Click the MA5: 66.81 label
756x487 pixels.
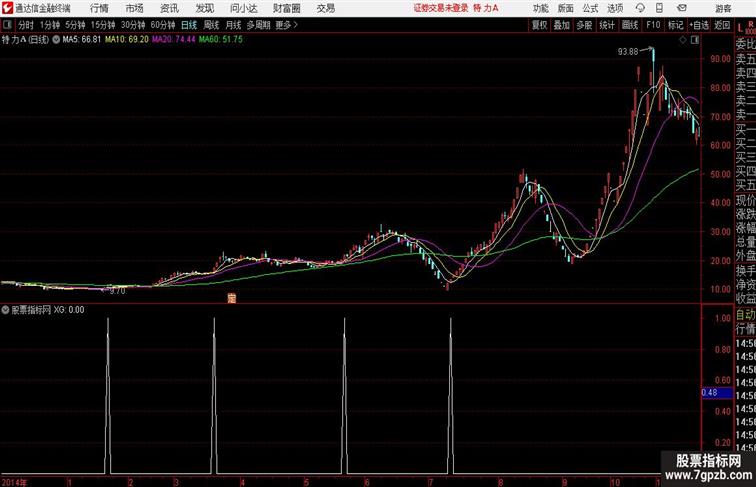tap(82, 40)
